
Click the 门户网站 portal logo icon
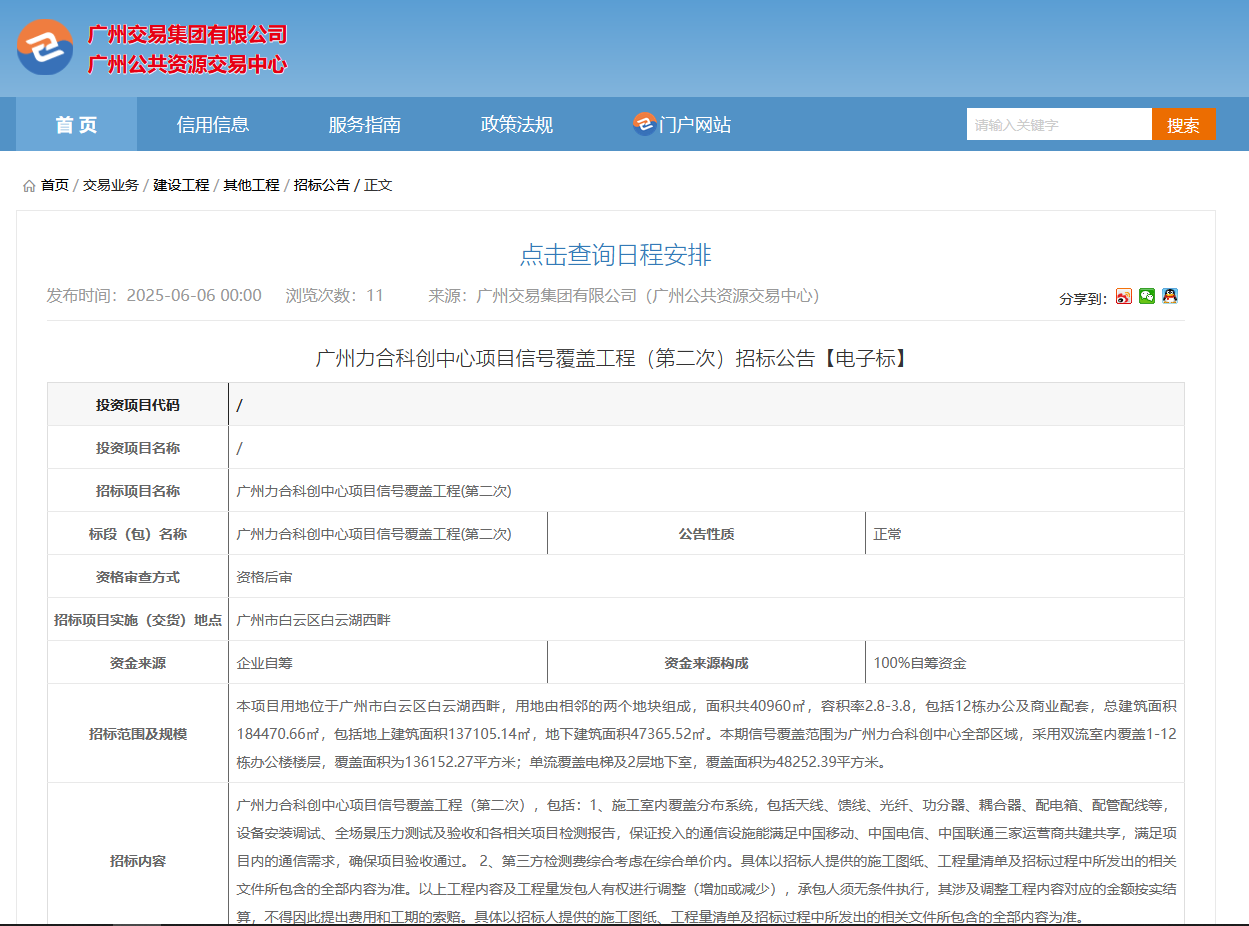tap(641, 124)
